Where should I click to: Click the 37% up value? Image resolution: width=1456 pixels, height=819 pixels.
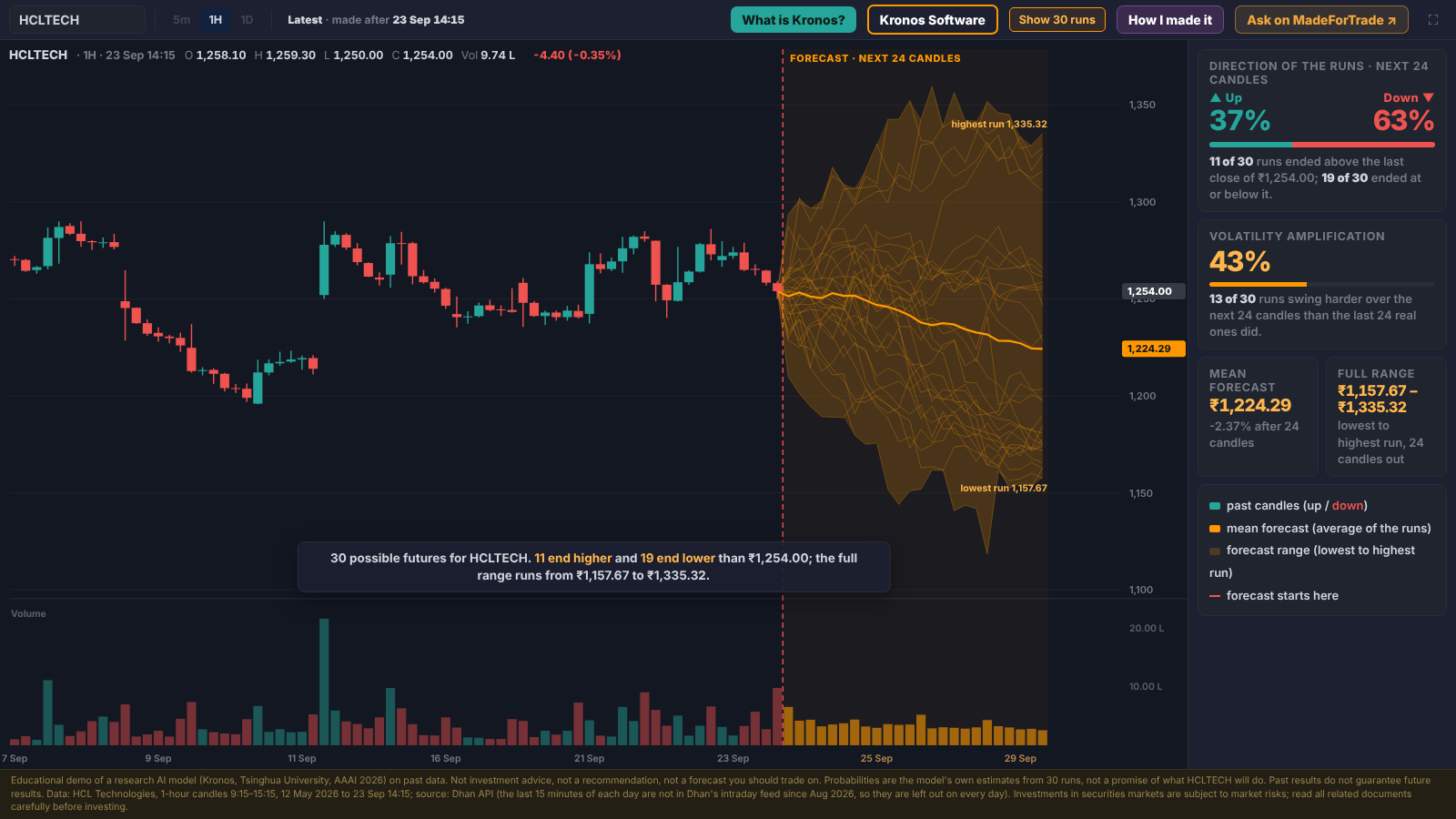coord(1239,120)
